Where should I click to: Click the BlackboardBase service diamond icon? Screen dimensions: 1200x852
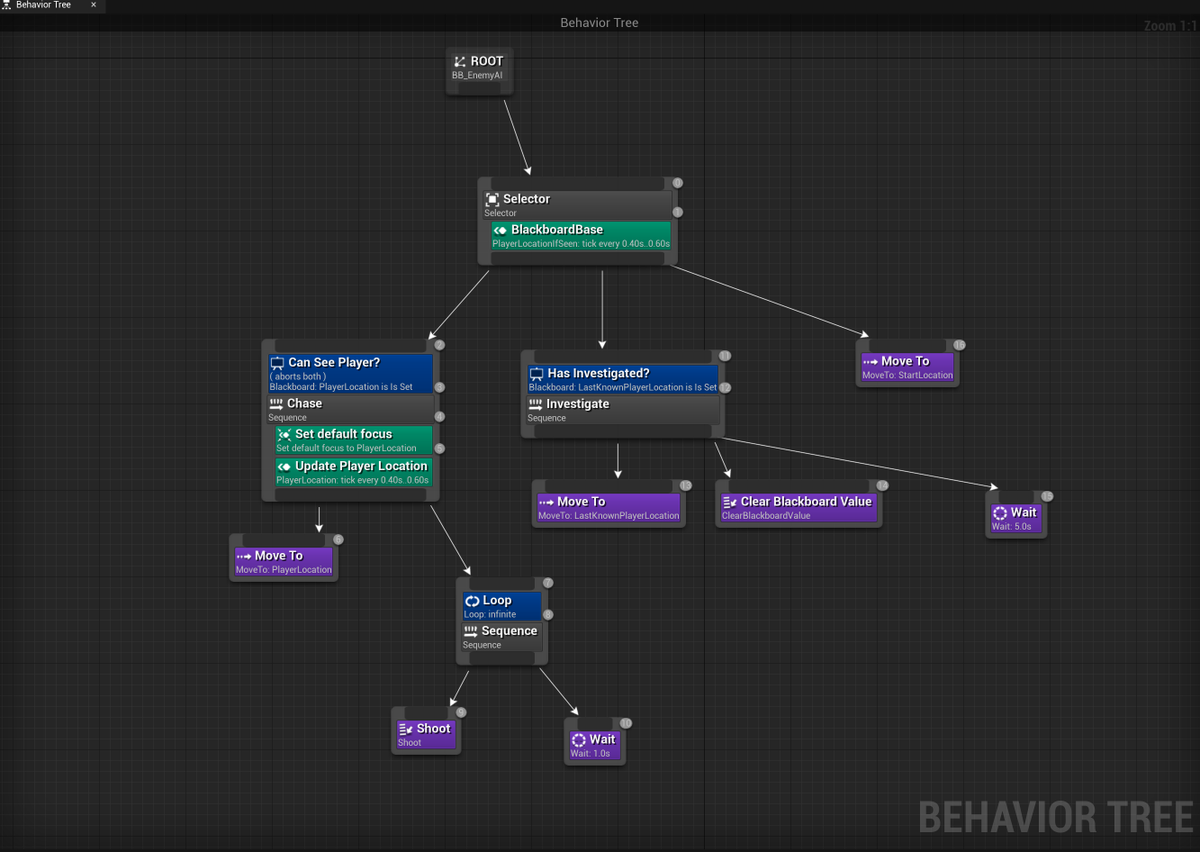click(500, 229)
